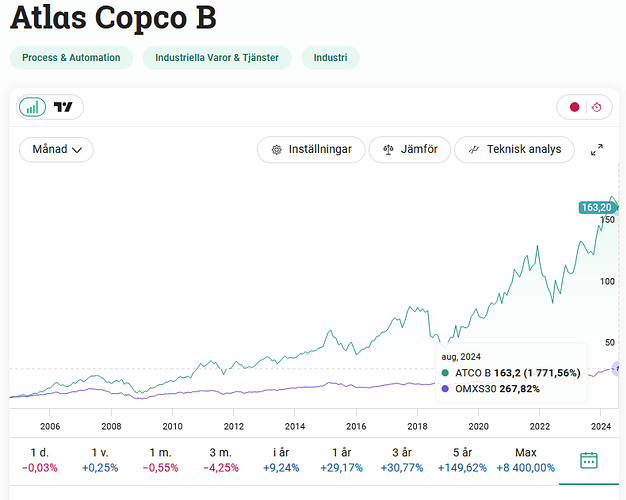626x500 pixels.
Task: Click the Industri sector tag
Action: [x=330, y=58]
